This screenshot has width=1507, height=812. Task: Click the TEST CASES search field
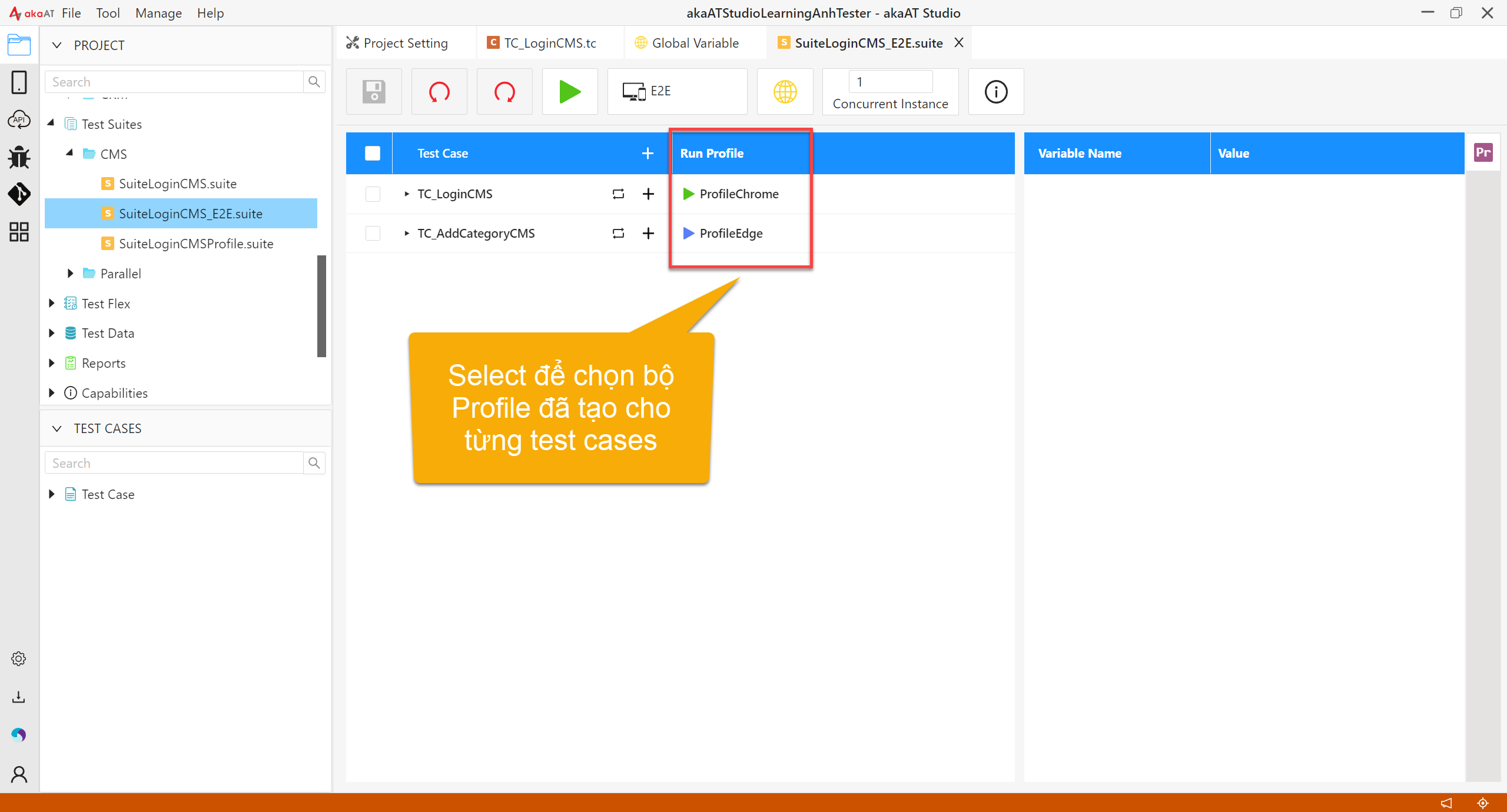pos(174,463)
